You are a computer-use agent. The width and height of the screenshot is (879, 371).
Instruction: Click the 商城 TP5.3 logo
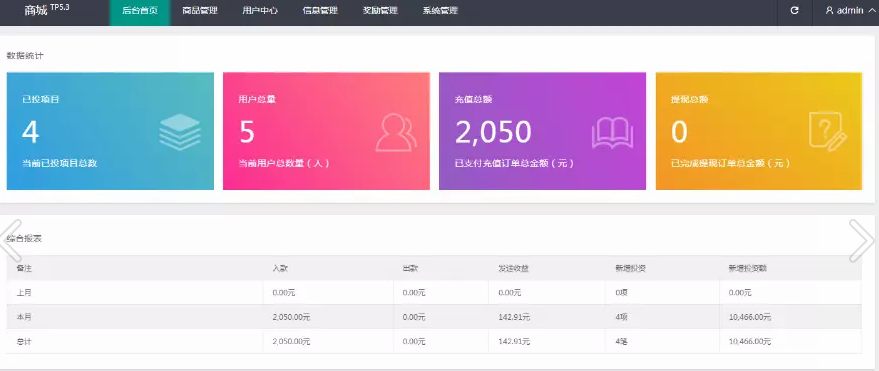47,10
